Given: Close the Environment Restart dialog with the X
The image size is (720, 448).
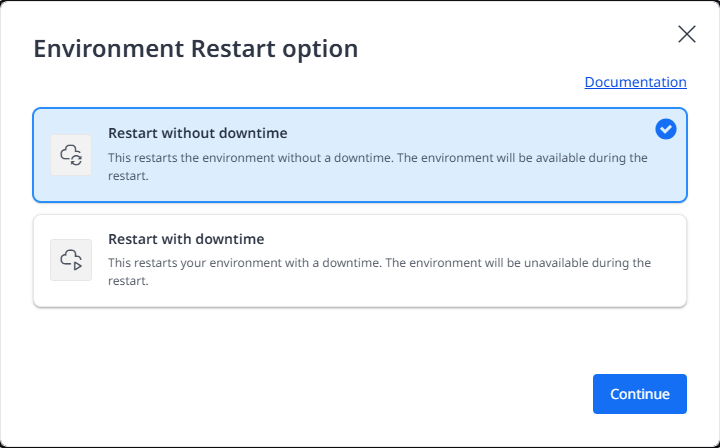Looking at the screenshot, I should pyautogui.click(x=687, y=34).
